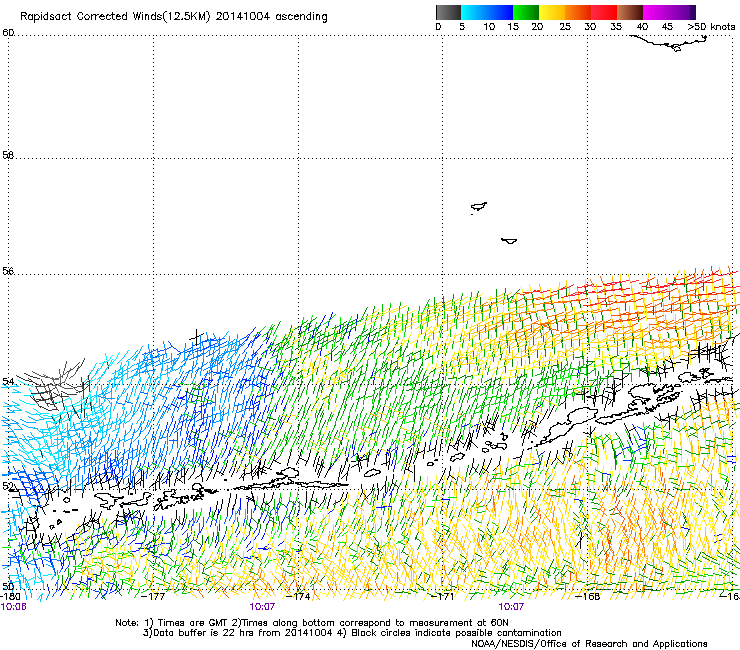
Task: Click the longitude label -180
Action: click(10, 596)
